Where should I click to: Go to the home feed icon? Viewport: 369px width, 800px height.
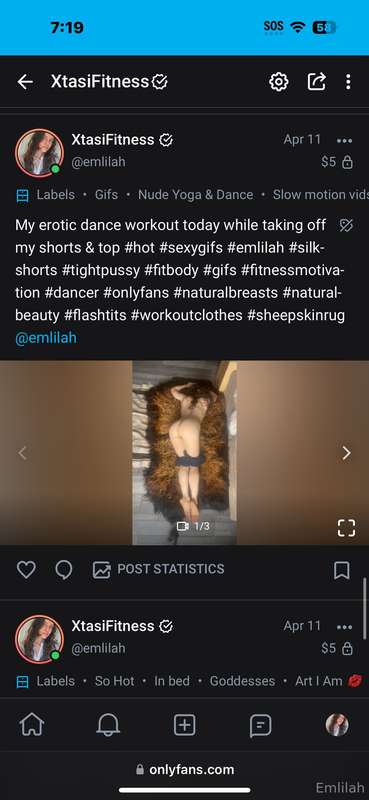click(32, 724)
